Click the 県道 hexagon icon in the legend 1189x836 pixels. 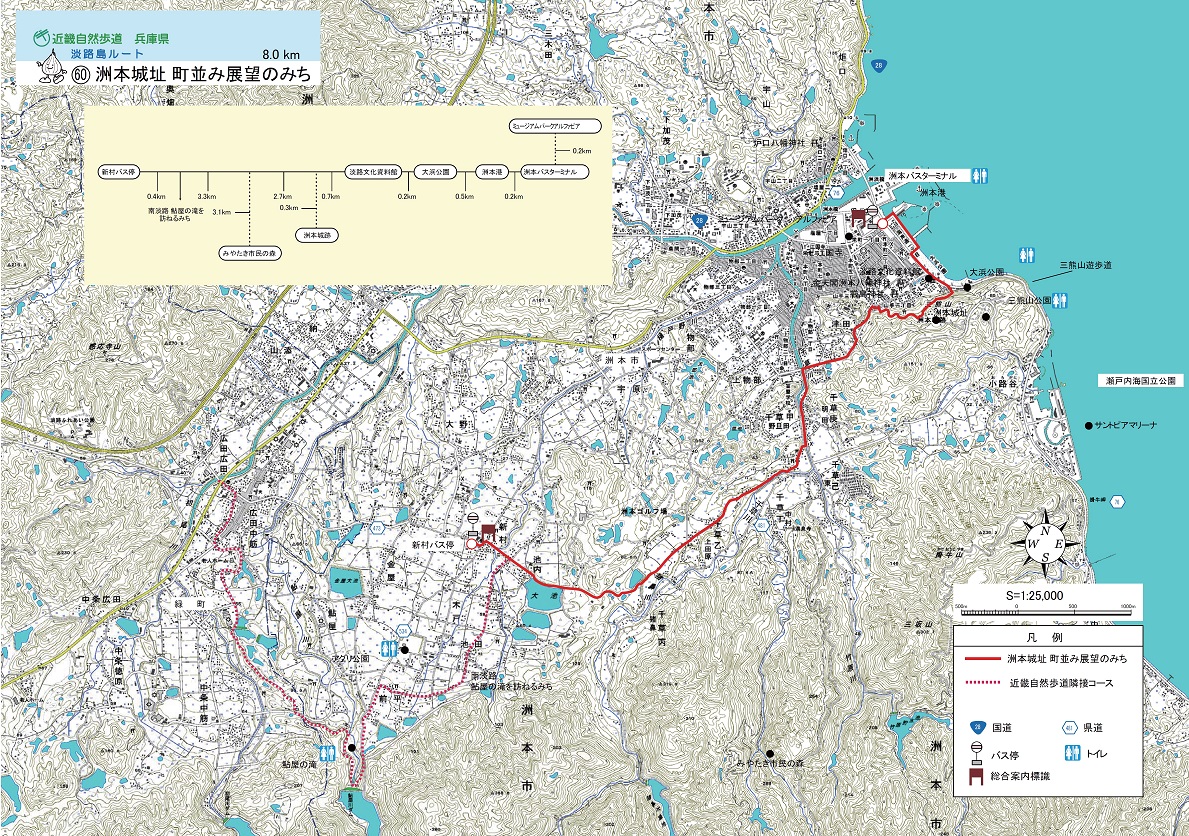pos(1070,727)
